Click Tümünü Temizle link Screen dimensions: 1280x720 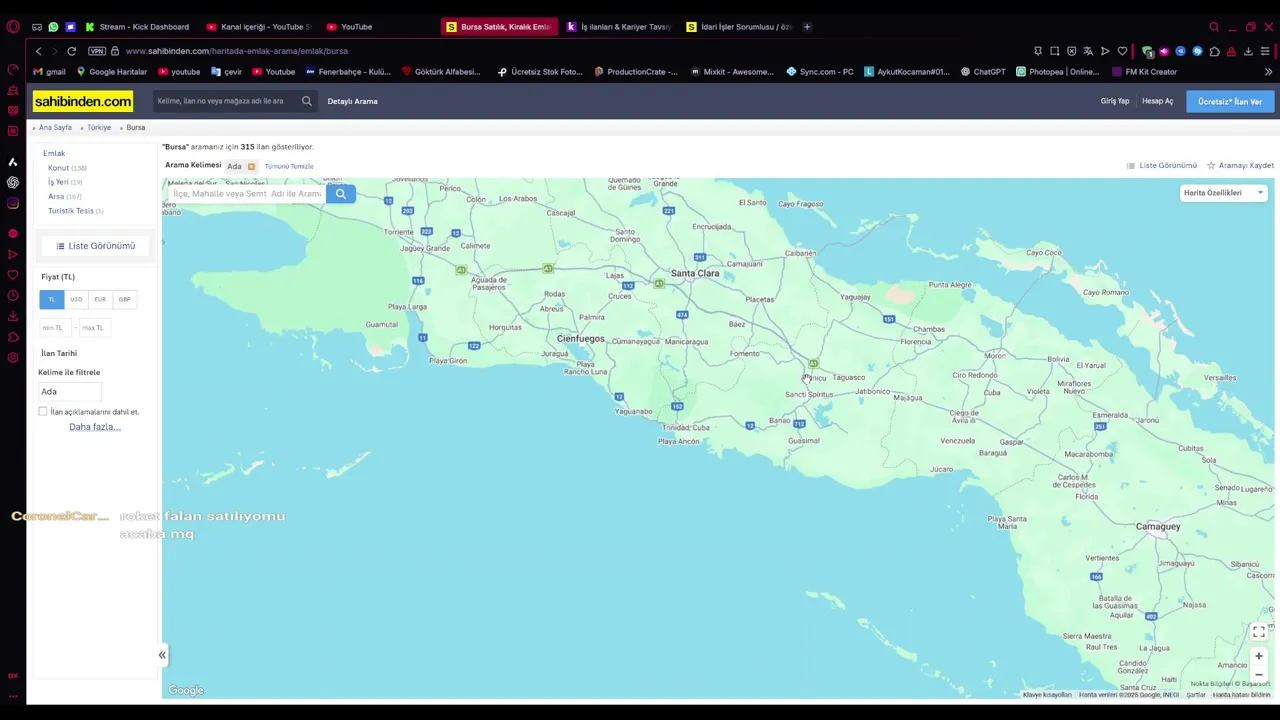click(289, 166)
